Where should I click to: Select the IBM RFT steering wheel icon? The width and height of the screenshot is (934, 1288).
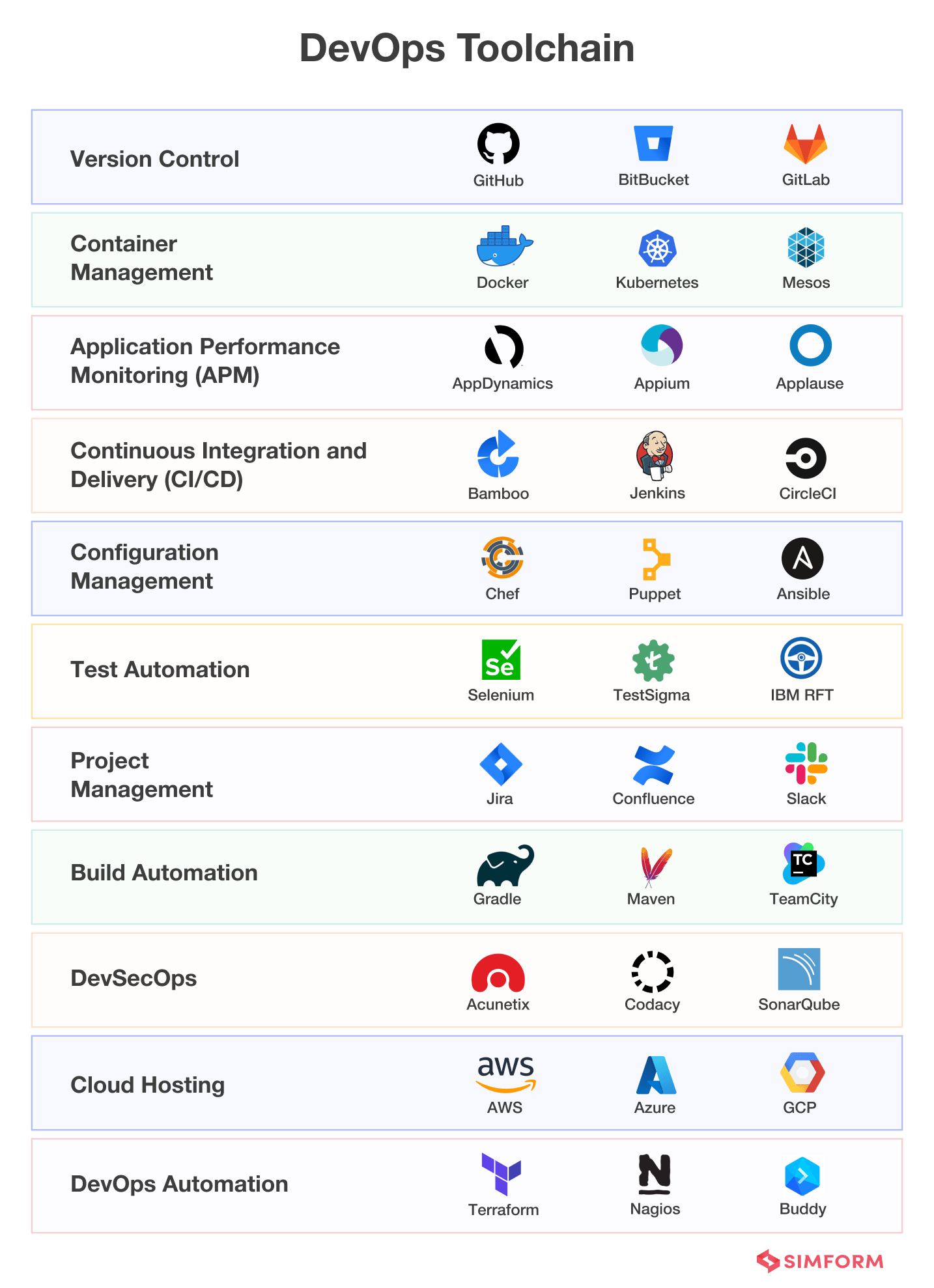[801, 658]
